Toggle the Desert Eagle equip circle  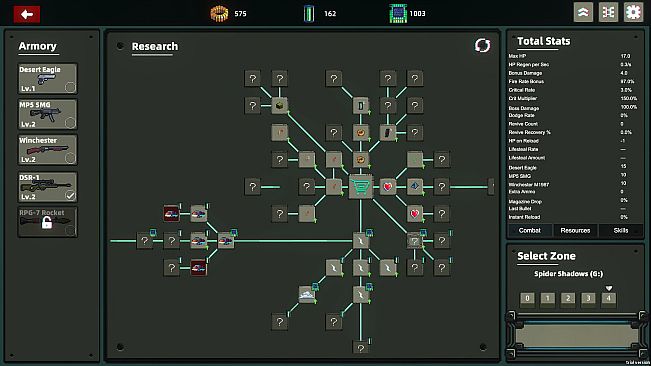(70, 87)
